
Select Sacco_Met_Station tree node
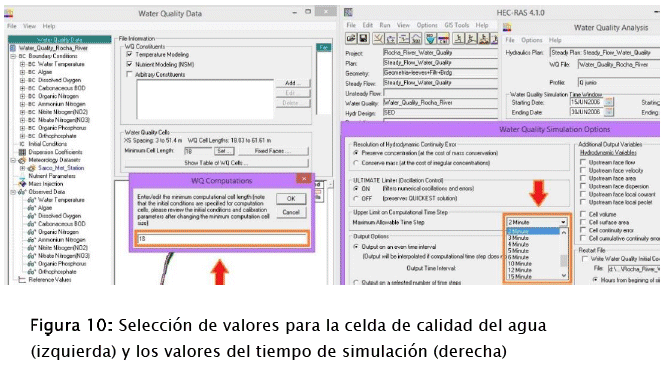point(61,168)
